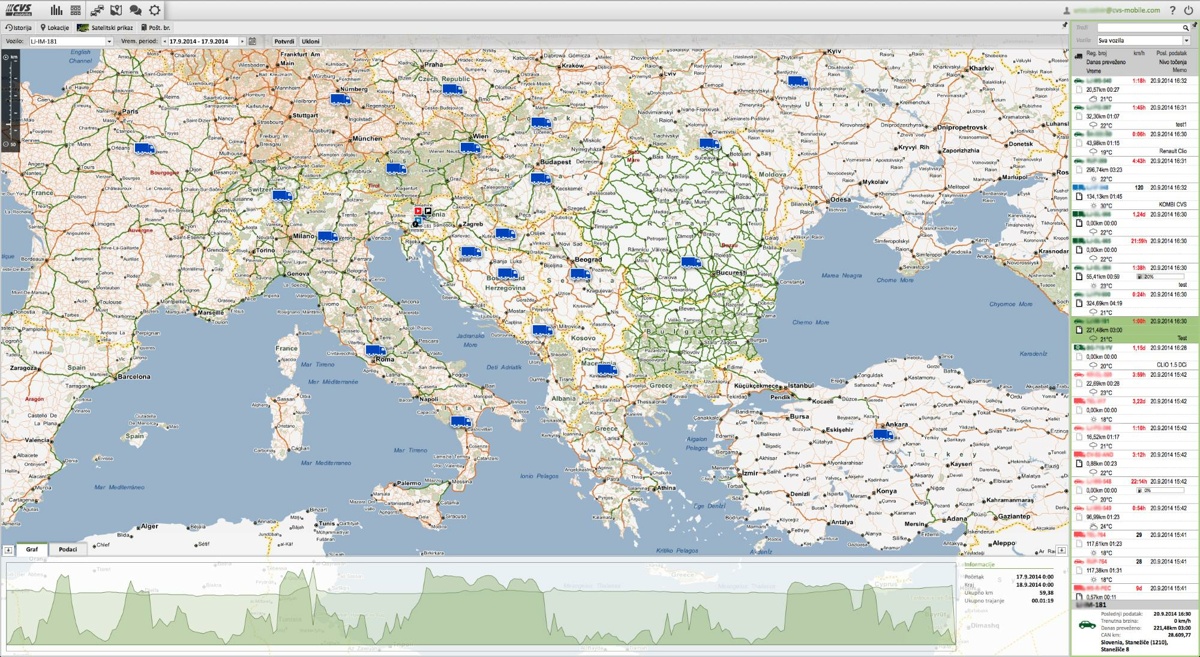The width and height of the screenshot is (1200, 657).
Task: Click the power logout icon
Action: (x=1188, y=10)
